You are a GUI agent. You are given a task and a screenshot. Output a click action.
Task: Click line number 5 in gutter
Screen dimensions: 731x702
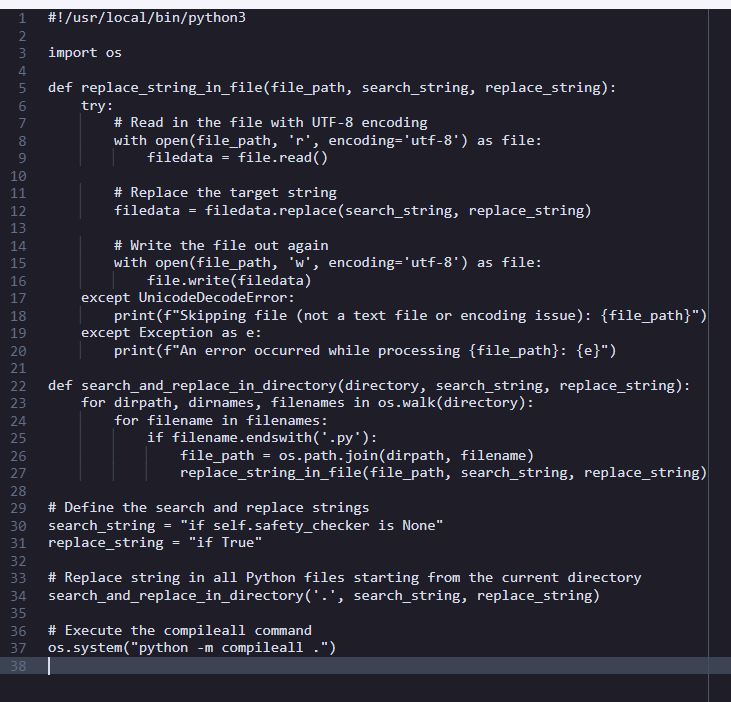22,88
